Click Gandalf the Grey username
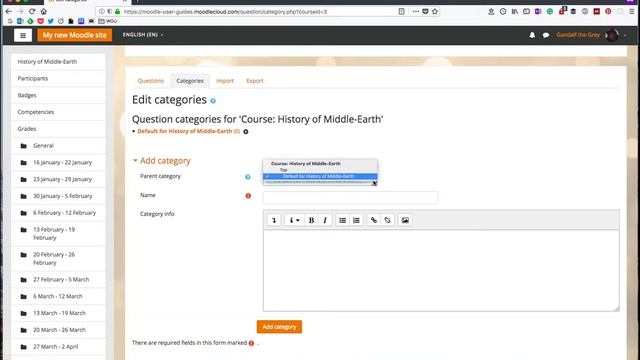This screenshot has width=640, height=360. click(x=578, y=35)
